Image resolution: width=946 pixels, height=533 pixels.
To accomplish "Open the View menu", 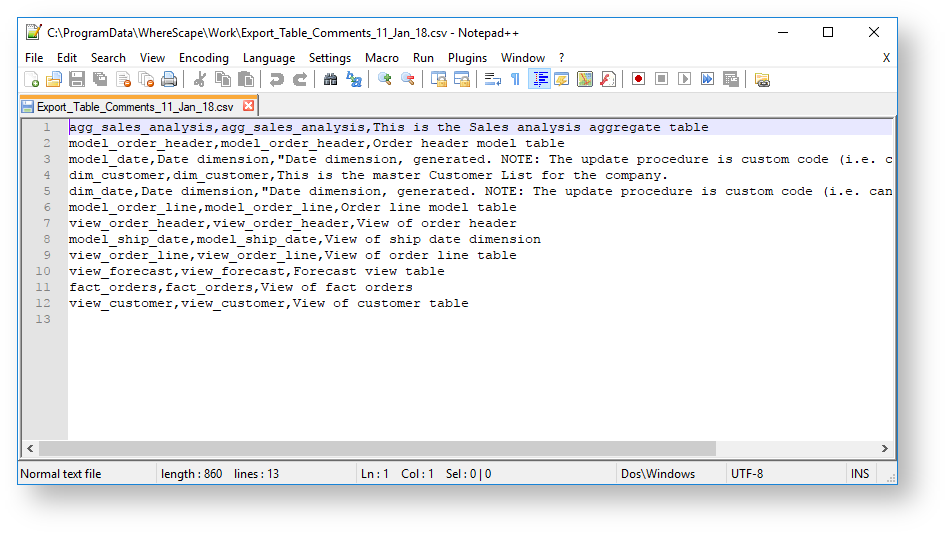I will [153, 58].
